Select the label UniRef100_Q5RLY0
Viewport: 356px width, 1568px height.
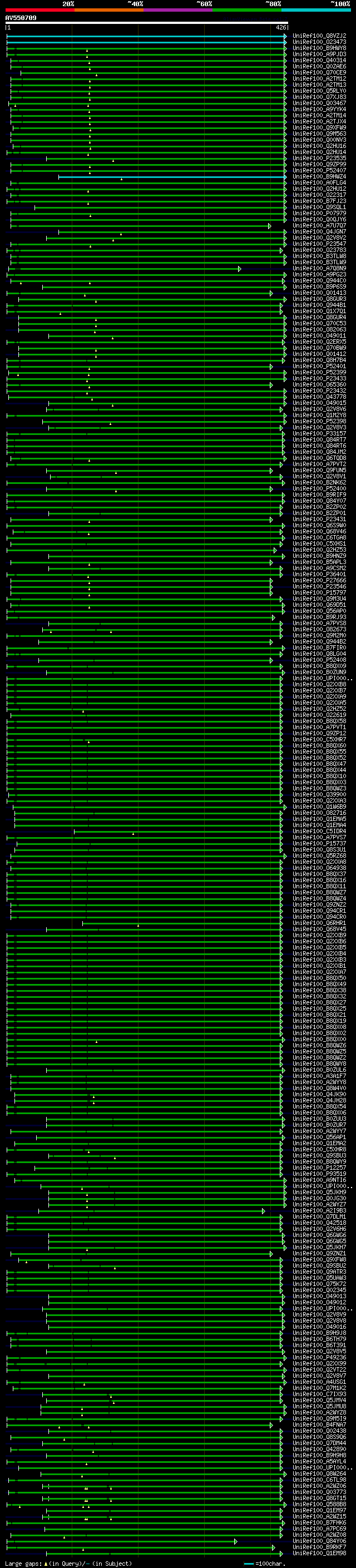(319, 91)
